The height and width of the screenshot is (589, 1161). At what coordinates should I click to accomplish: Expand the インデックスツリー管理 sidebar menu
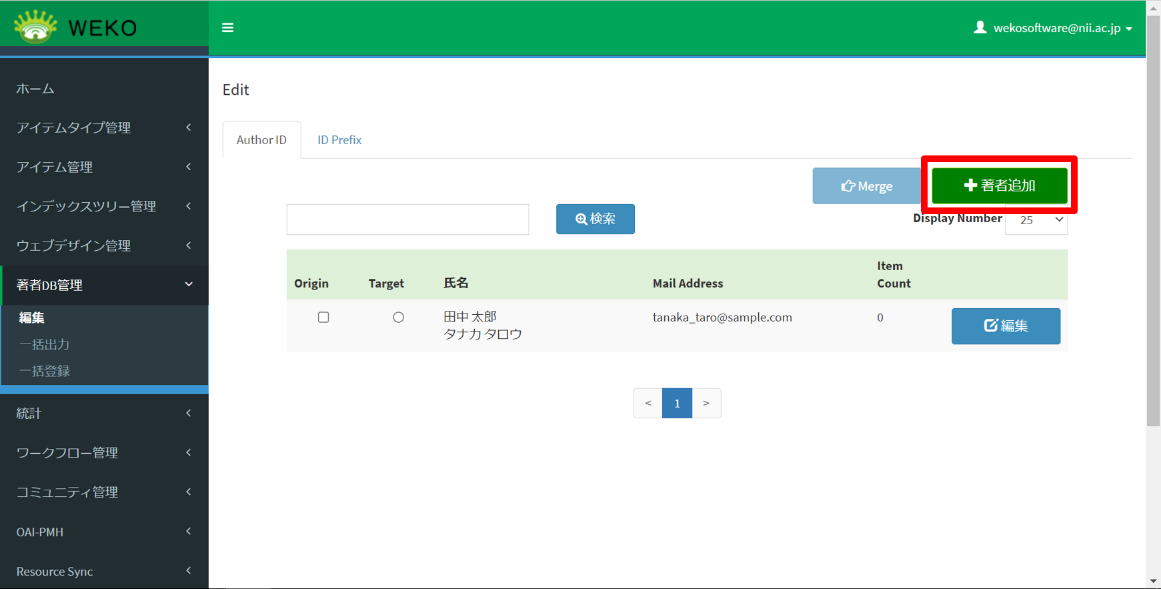pos(104,206)
